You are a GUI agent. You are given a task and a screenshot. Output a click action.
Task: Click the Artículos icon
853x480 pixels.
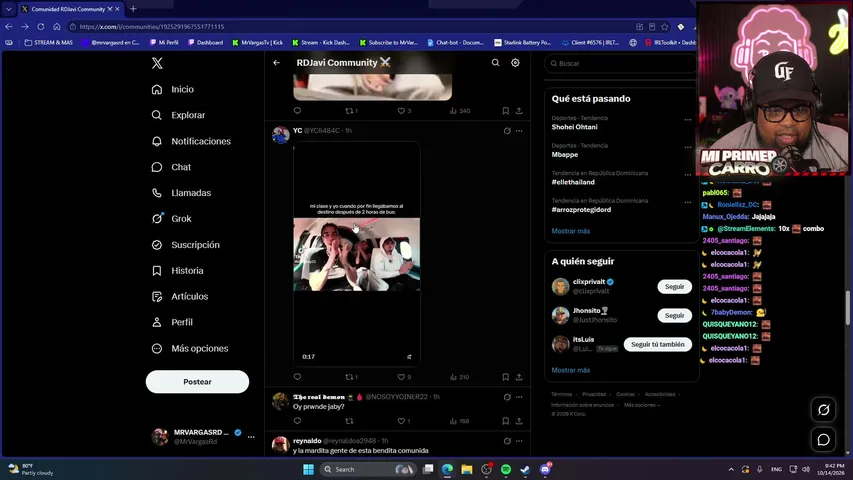pos(157,297)
